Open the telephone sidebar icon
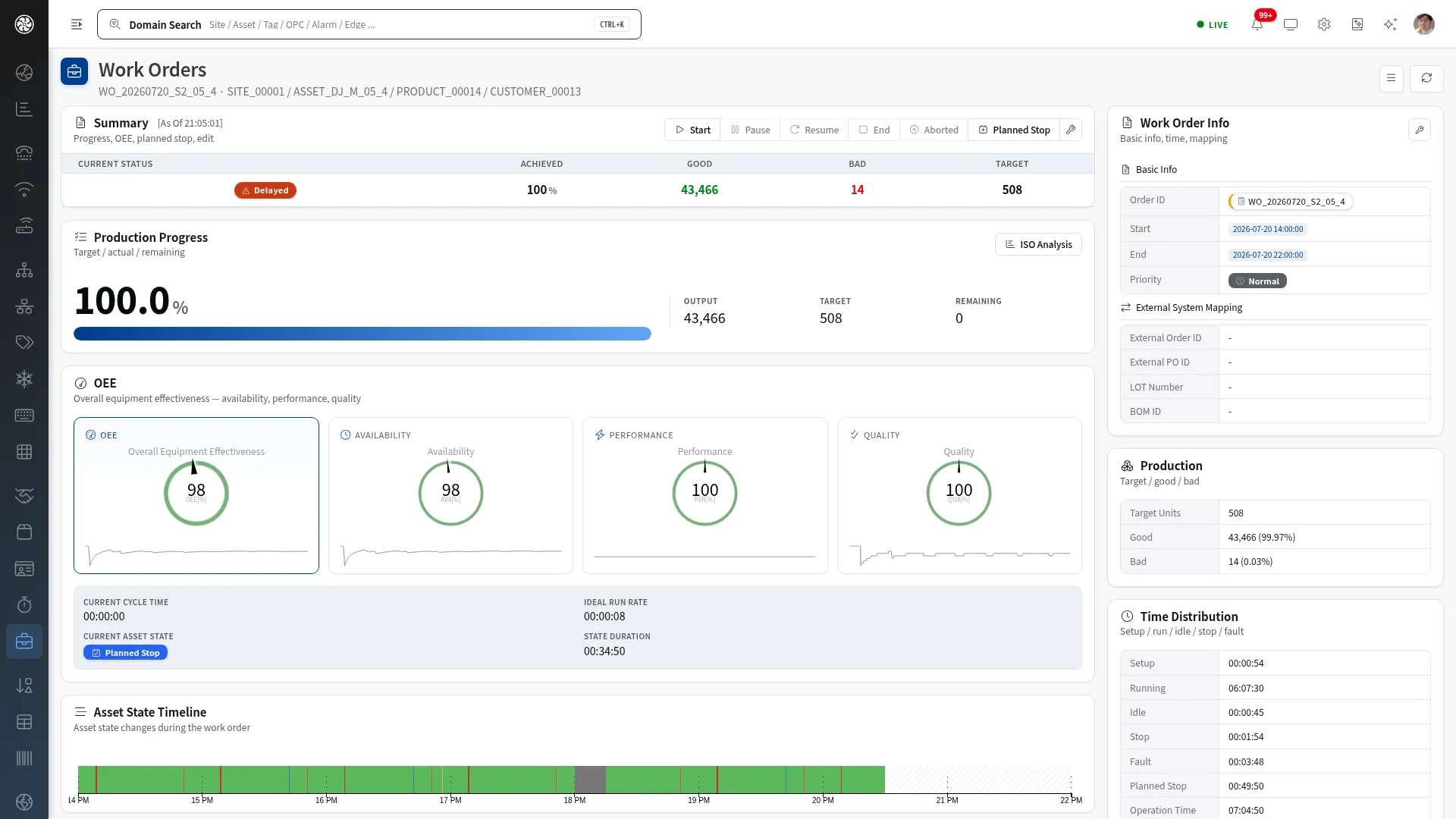Viewport: 1456px width, 819px height. (x=24, y=152)
